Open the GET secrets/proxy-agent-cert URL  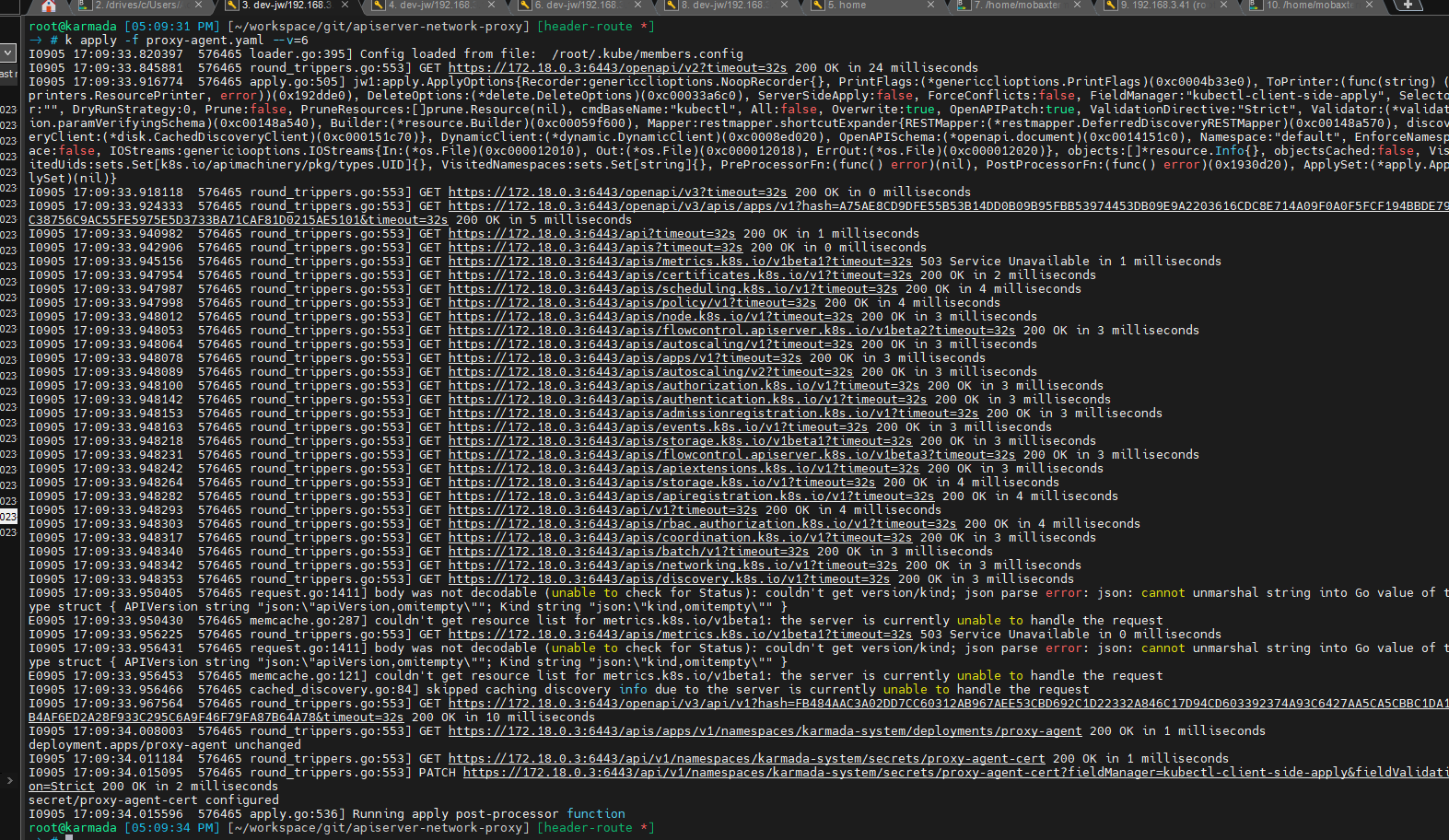pos(746,758)
